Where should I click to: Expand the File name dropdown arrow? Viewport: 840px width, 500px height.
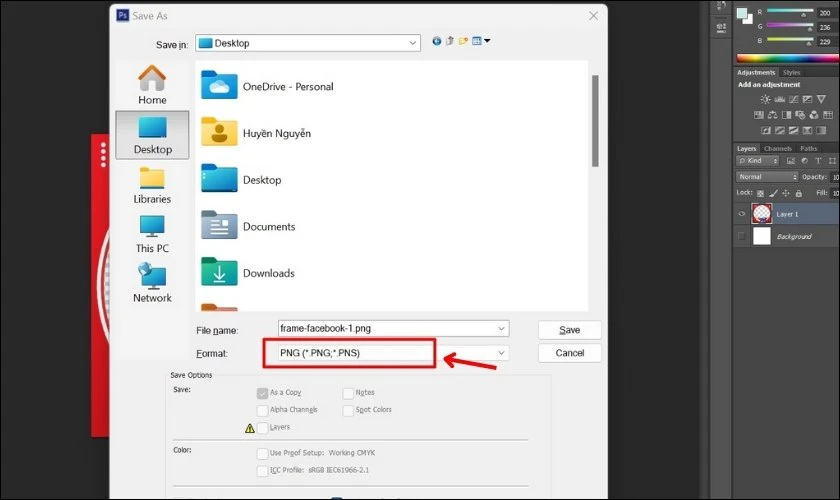[501, 329]
